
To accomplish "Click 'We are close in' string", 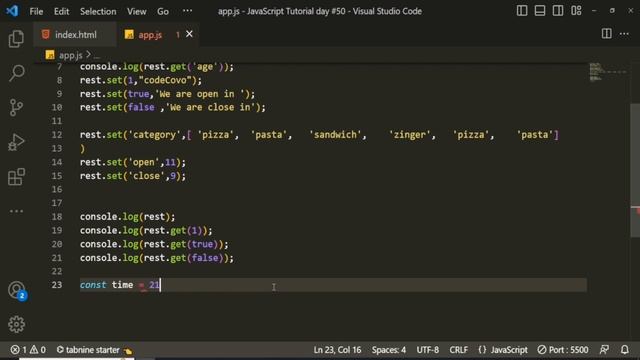I will 210,107.
